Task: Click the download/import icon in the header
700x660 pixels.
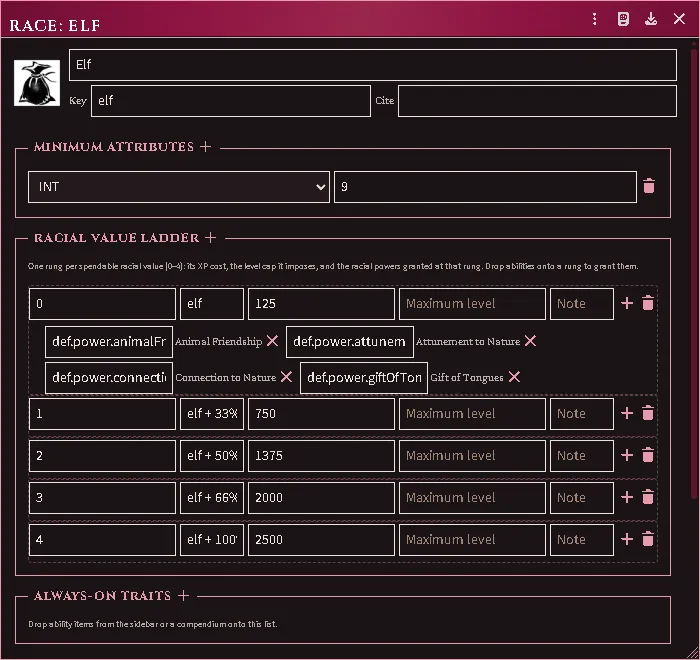Action: (x=651, y=19)
